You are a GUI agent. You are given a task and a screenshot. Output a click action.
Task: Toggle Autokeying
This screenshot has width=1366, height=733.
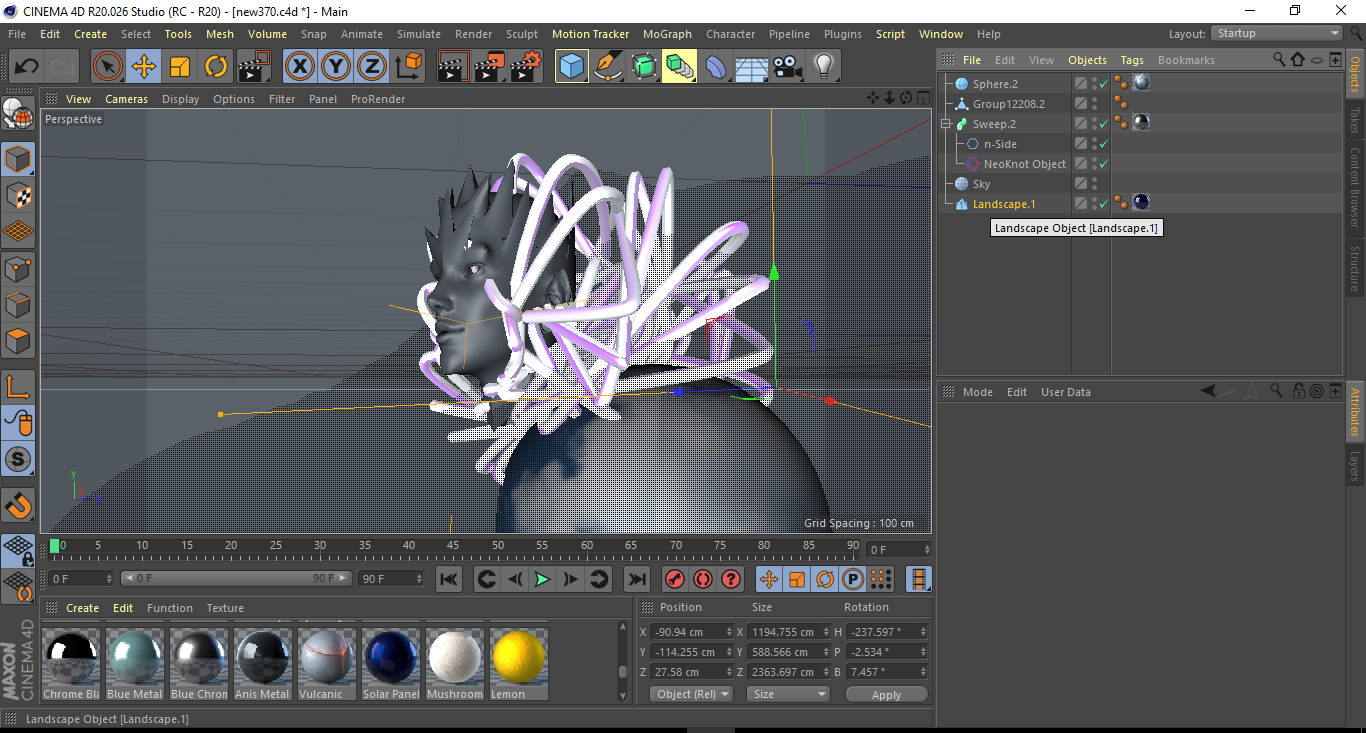point(703,579)
